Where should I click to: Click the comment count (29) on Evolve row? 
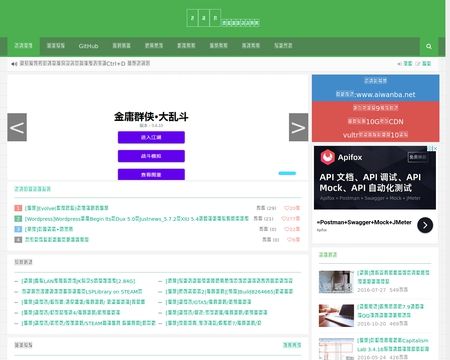(266, 208)
